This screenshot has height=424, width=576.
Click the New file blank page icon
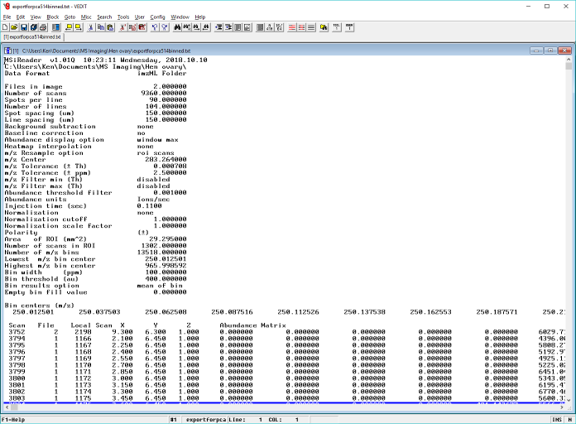pos(5,27)
